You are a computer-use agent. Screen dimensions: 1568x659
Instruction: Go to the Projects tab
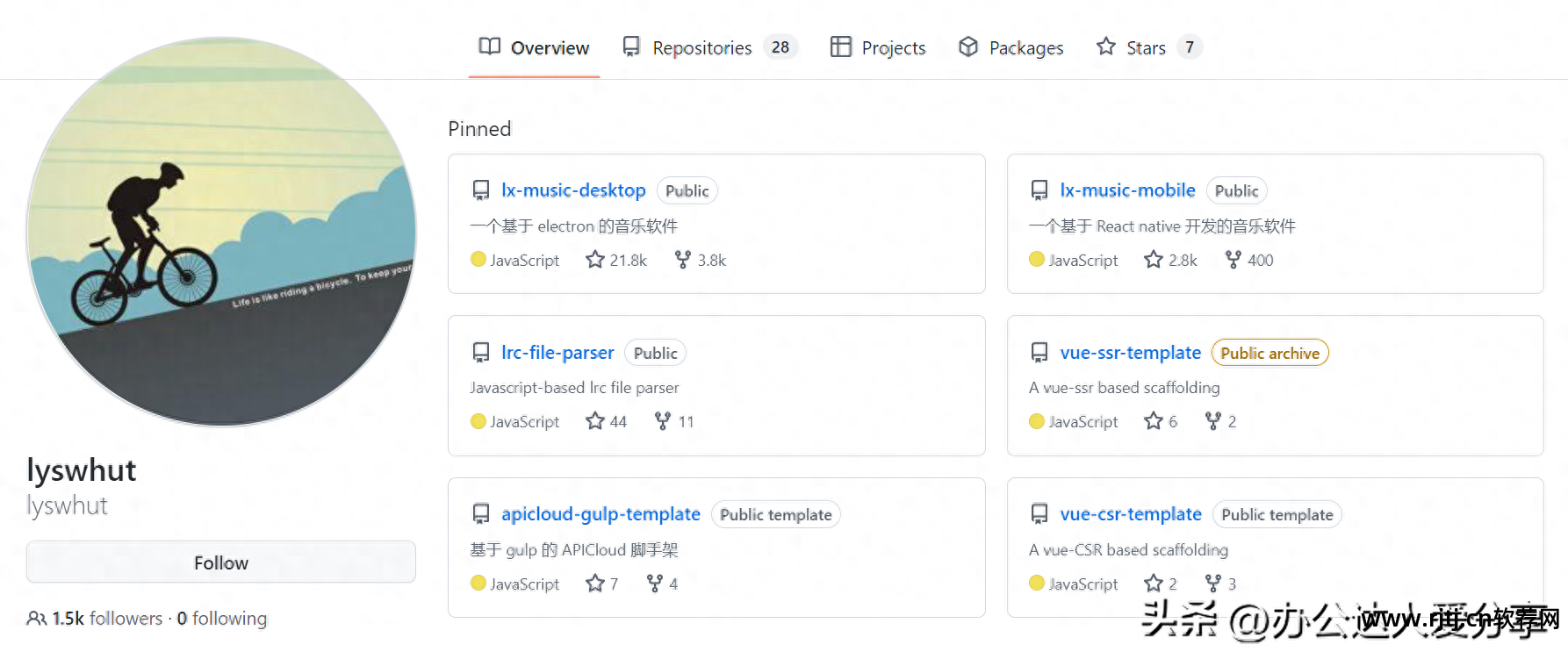pyautogui.click(x=893, y=47)
